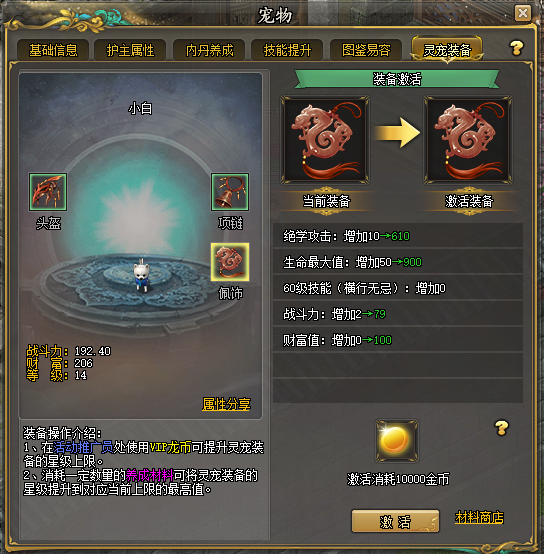Click the 激活 button

(x=395, y=521)
